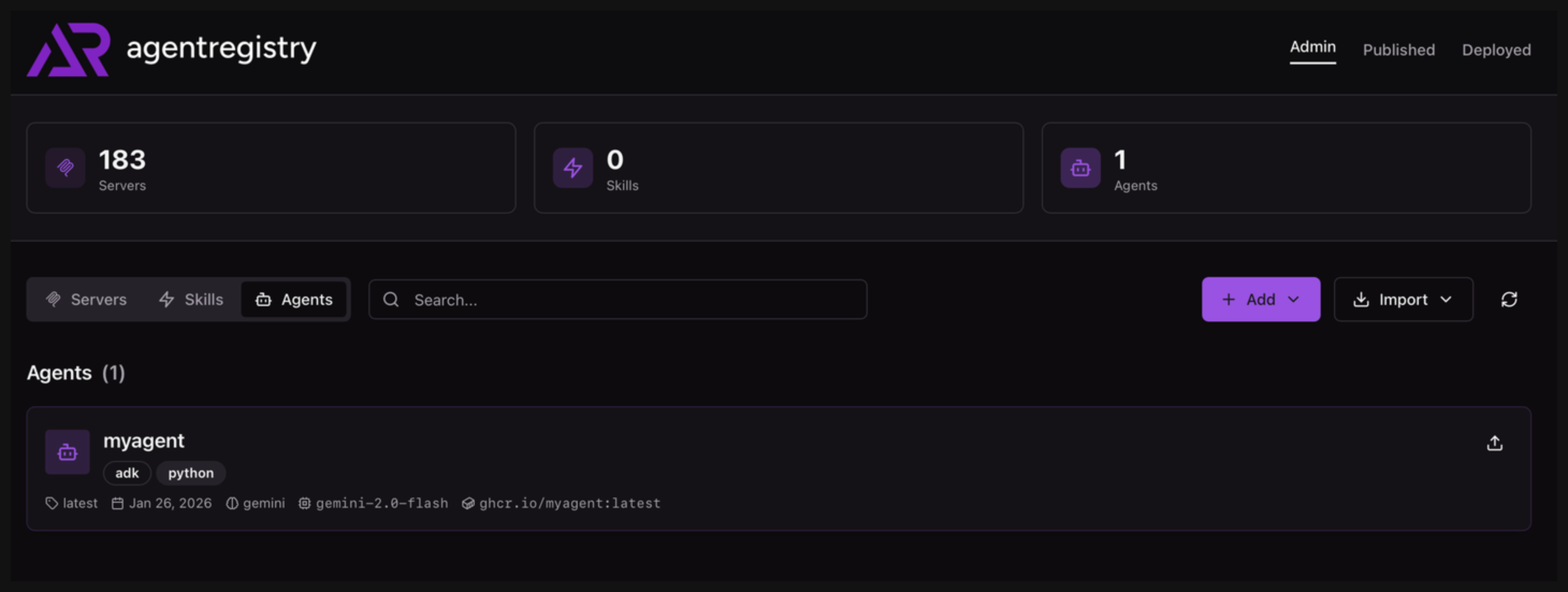Expand the Import dropdown
Viewport: 1568px width, 592px height.
click(x=1403, y=300)
